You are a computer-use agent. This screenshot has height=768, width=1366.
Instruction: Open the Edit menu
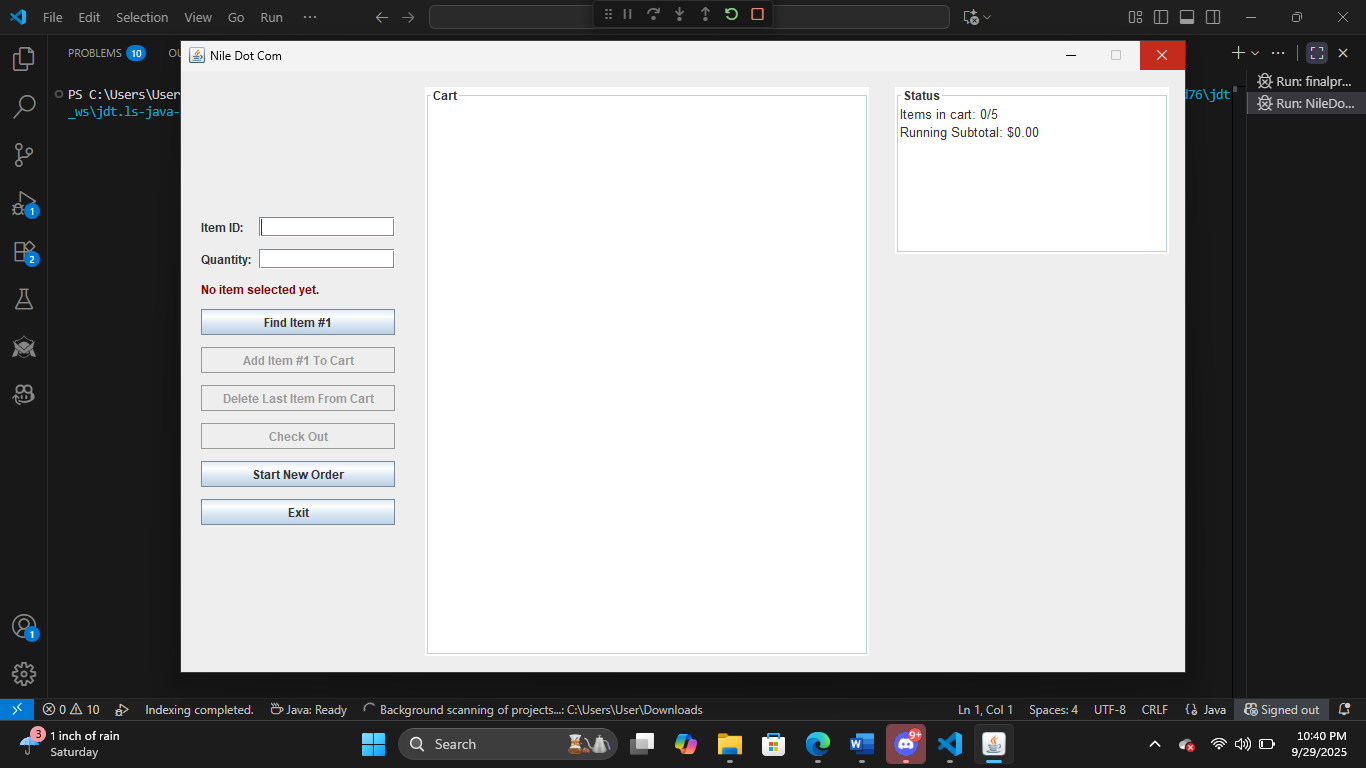[89, 17]
